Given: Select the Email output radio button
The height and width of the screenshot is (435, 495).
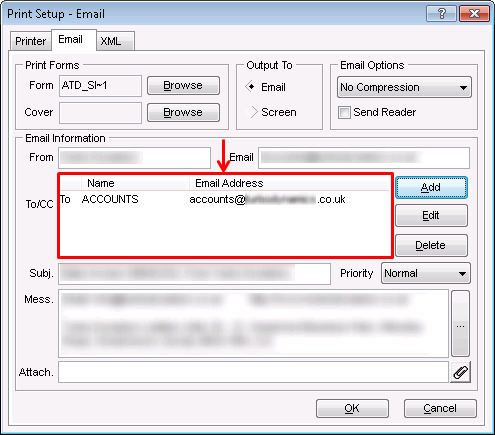Looking at the screenshot, I should click(251, 87).
